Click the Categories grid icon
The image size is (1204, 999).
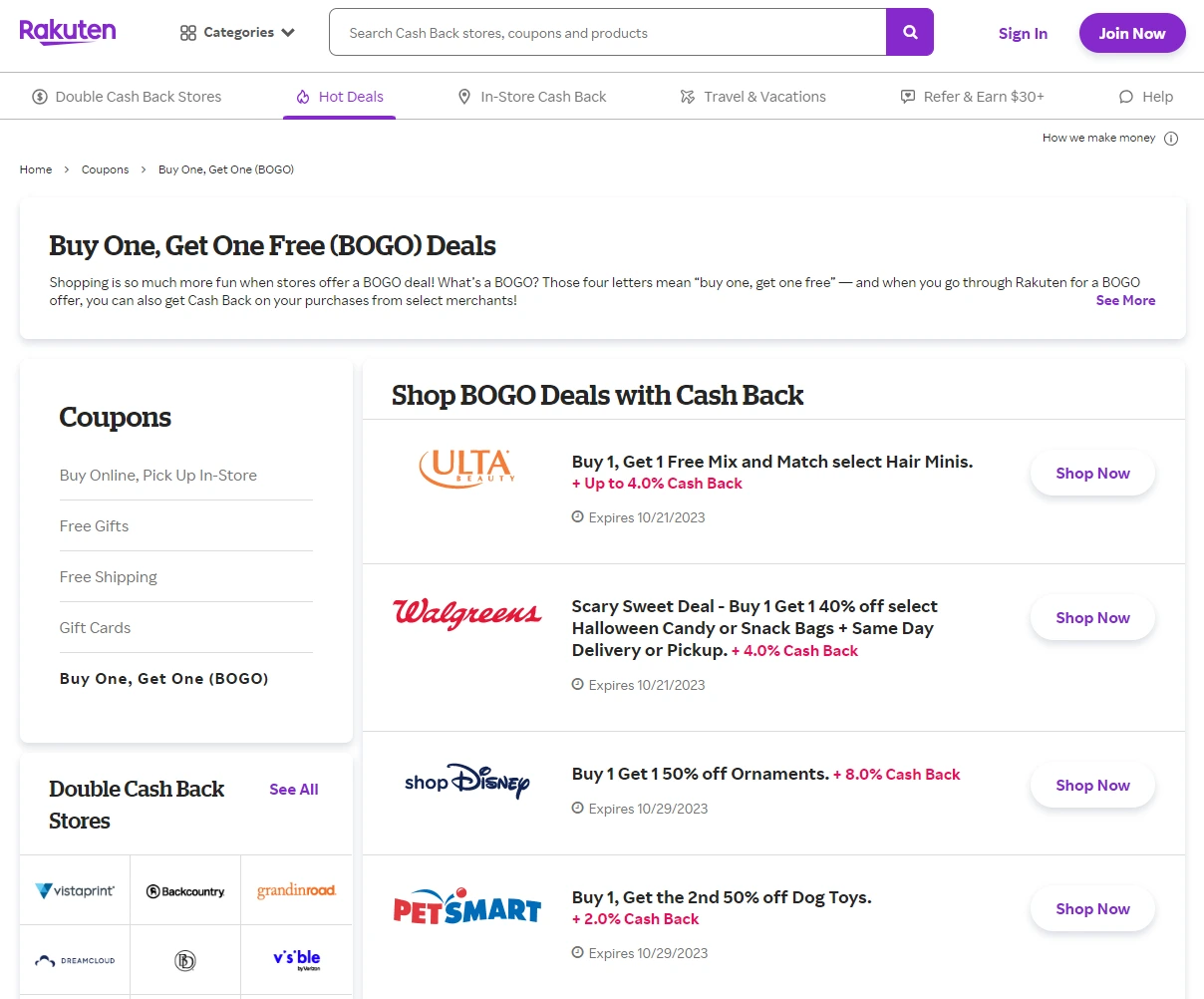pyautogui.click(x=188, y=33)
